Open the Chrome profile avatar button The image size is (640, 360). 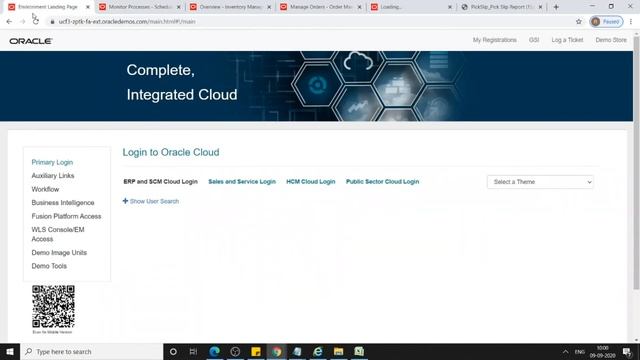coord(606,22)
